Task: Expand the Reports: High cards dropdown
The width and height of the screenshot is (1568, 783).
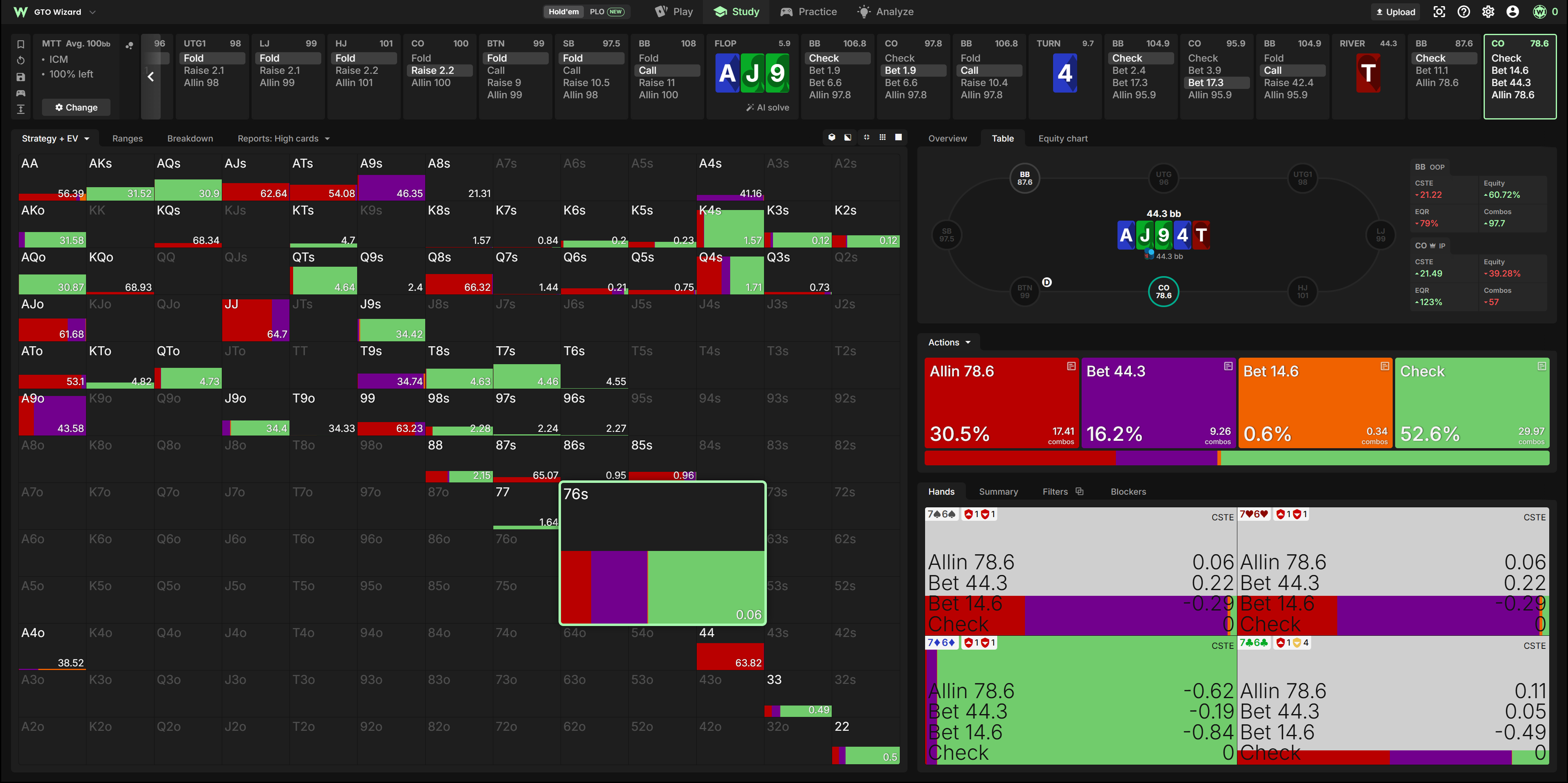Action: tap(284, 138)
